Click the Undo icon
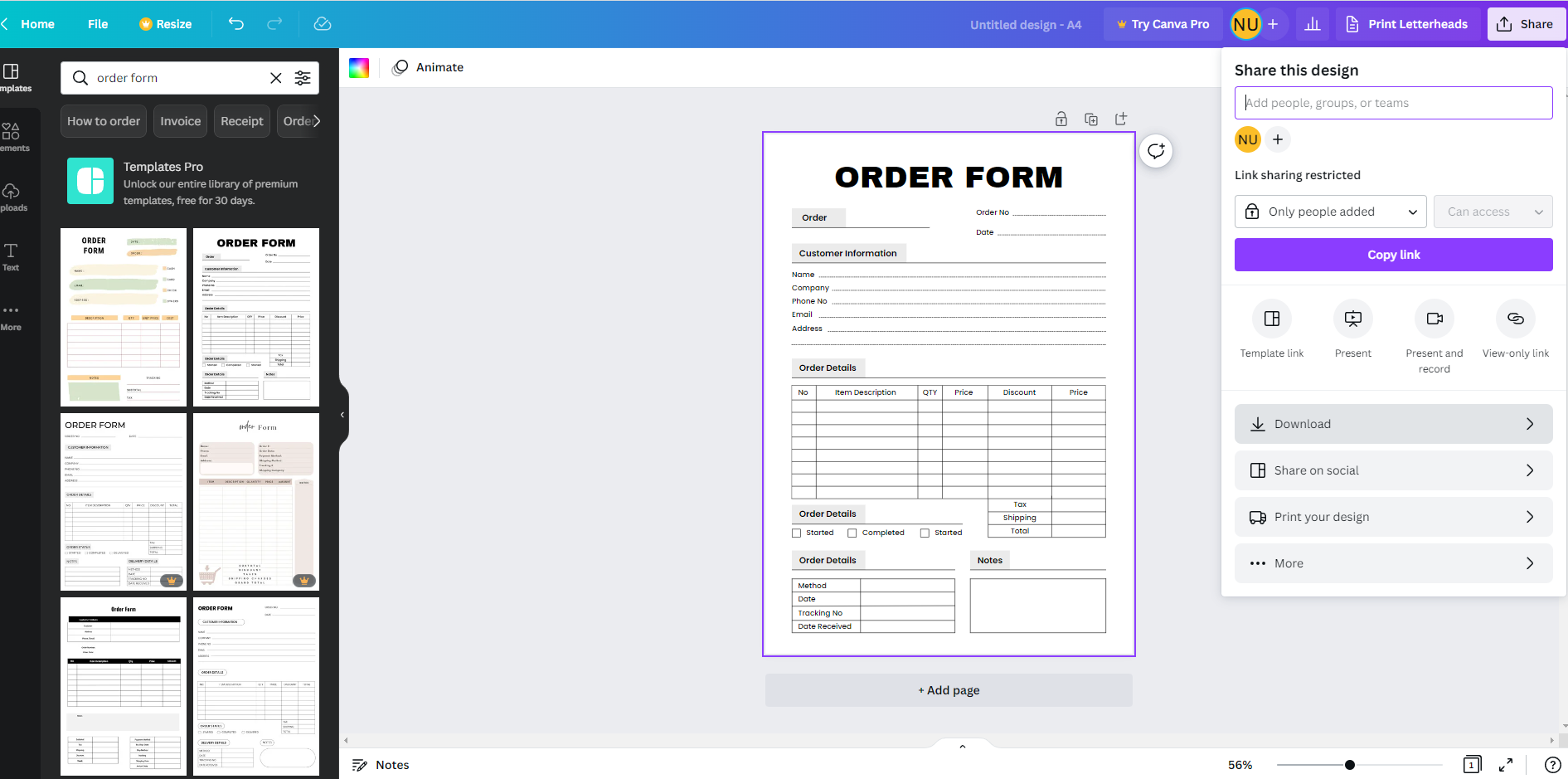1568x779 pixels. coord(235,24)
